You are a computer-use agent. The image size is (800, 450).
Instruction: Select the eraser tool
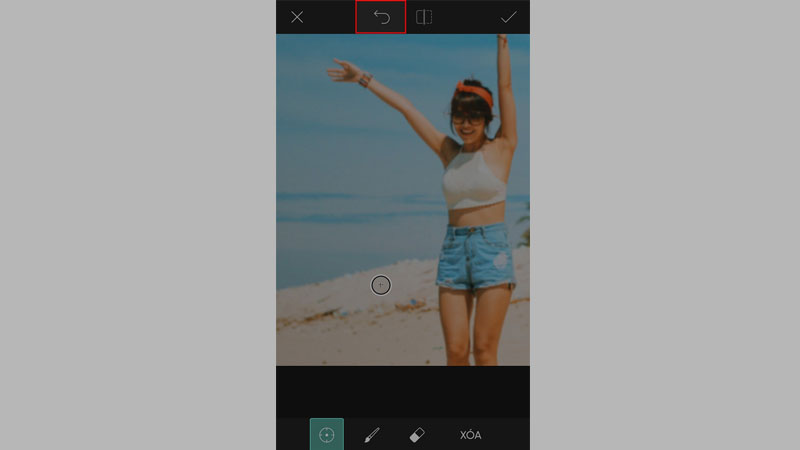(417, 435)
